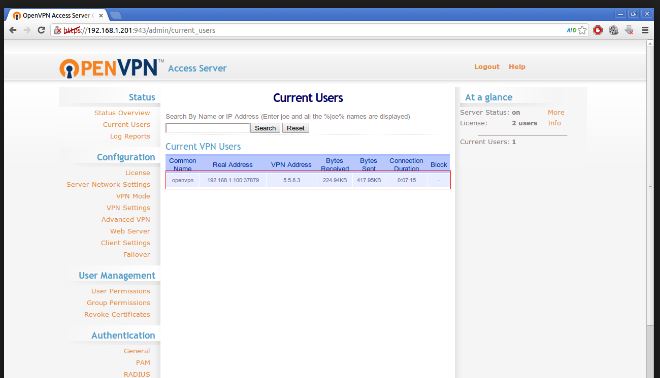The width and height of the screenshot is (660, 378).
Task: Click the VPN address cell of openvpn row
Action: point(291,180)
